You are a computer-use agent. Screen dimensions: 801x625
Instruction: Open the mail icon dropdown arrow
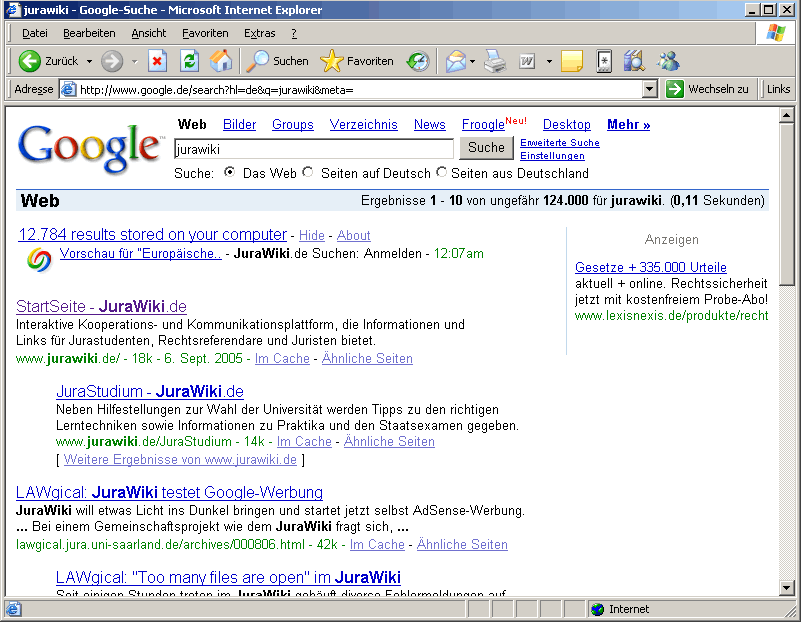tap(472, 61)
